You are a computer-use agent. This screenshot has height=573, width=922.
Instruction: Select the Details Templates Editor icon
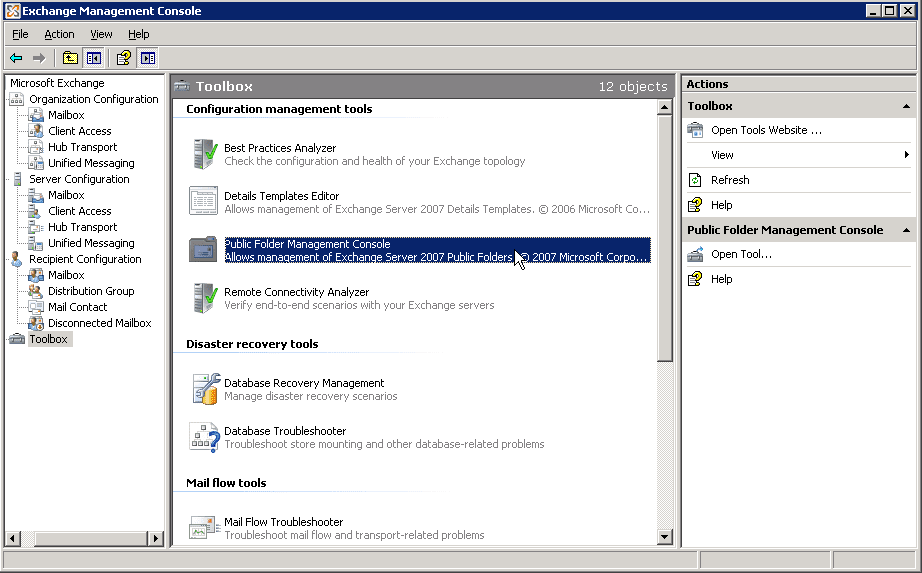pos(204,201)
